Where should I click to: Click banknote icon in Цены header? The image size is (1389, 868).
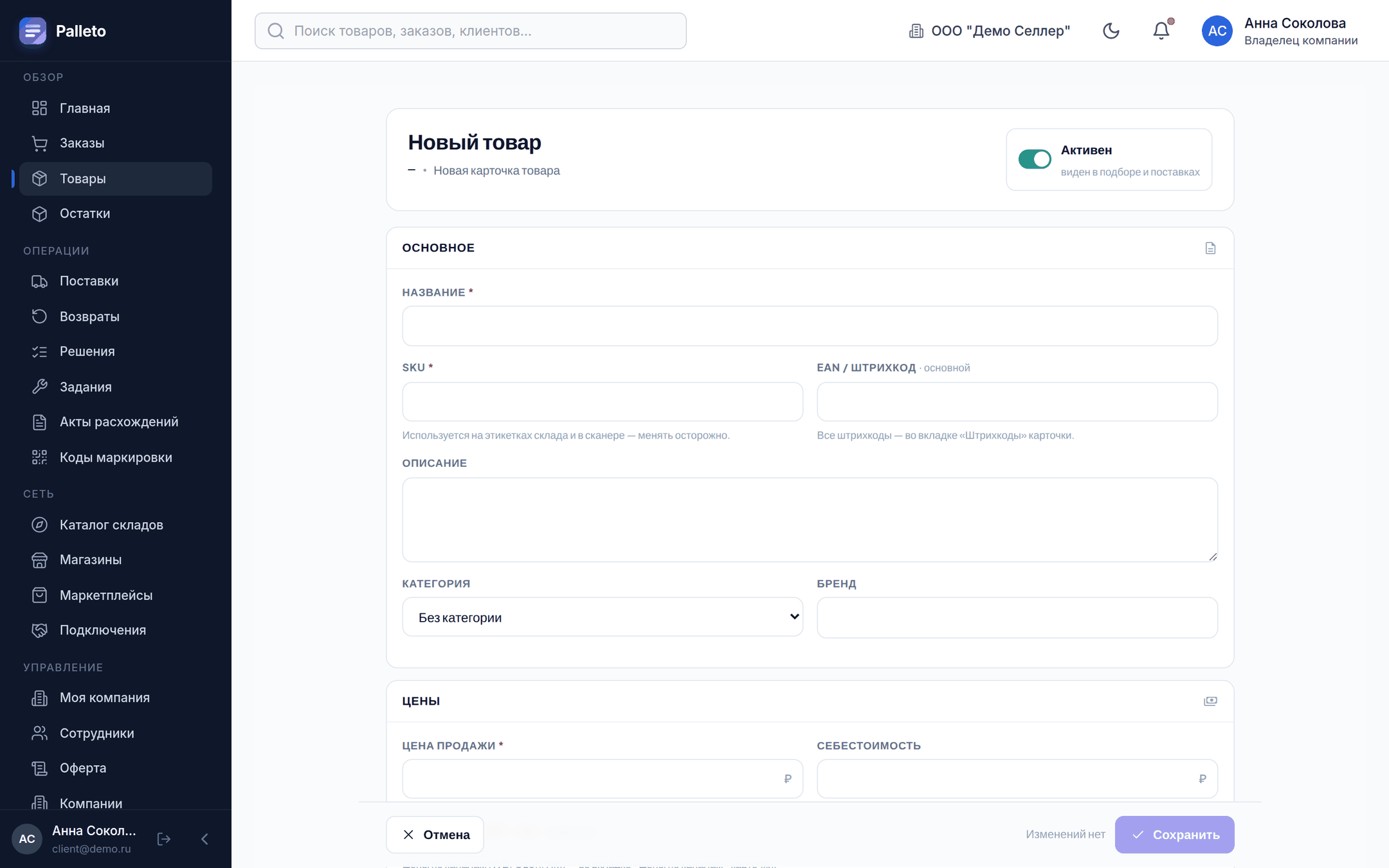click(1210, 701)
